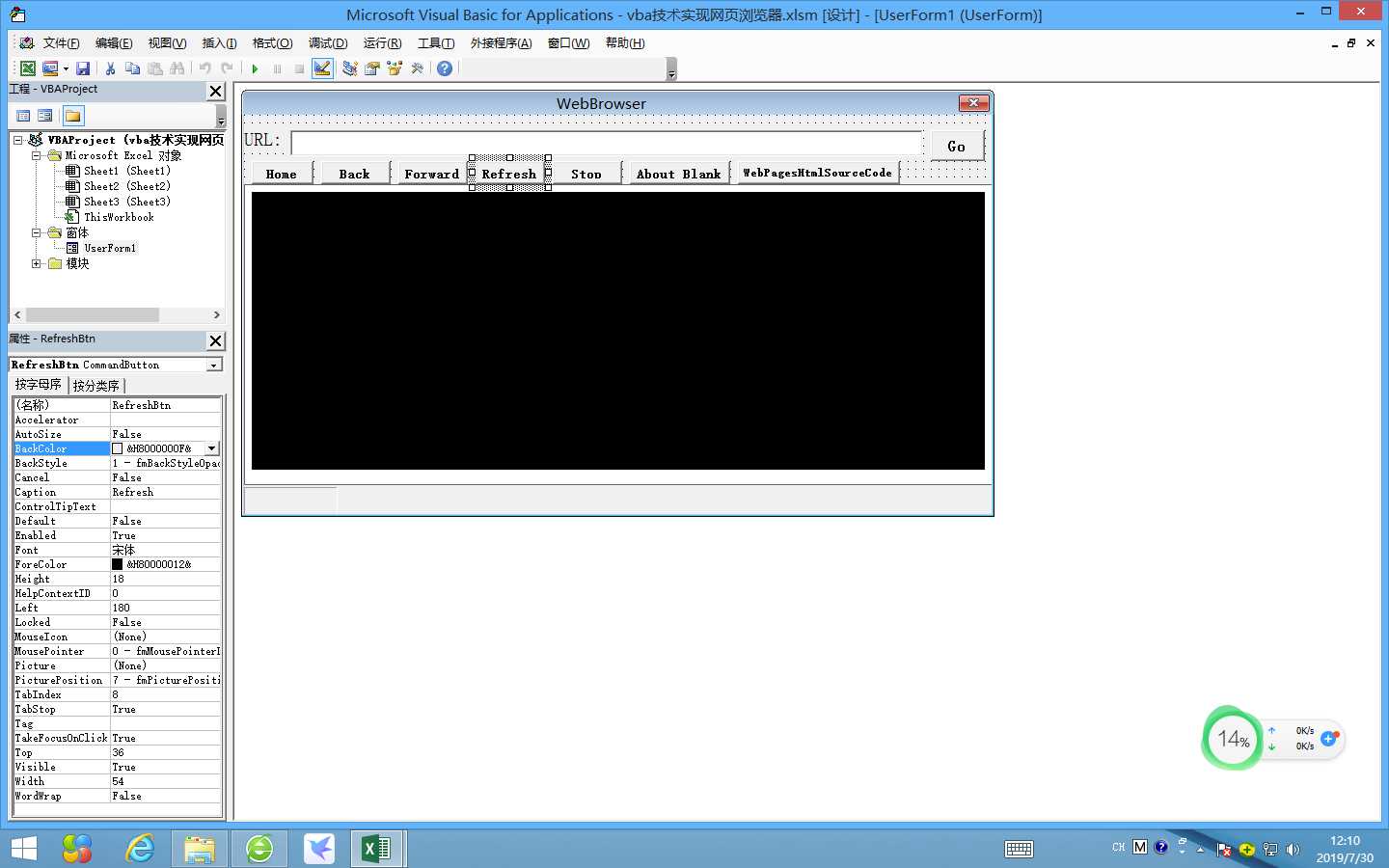The image size is (1389, 868).
Task: Click the Redo arrow icon
Action: tap(227, 68)
